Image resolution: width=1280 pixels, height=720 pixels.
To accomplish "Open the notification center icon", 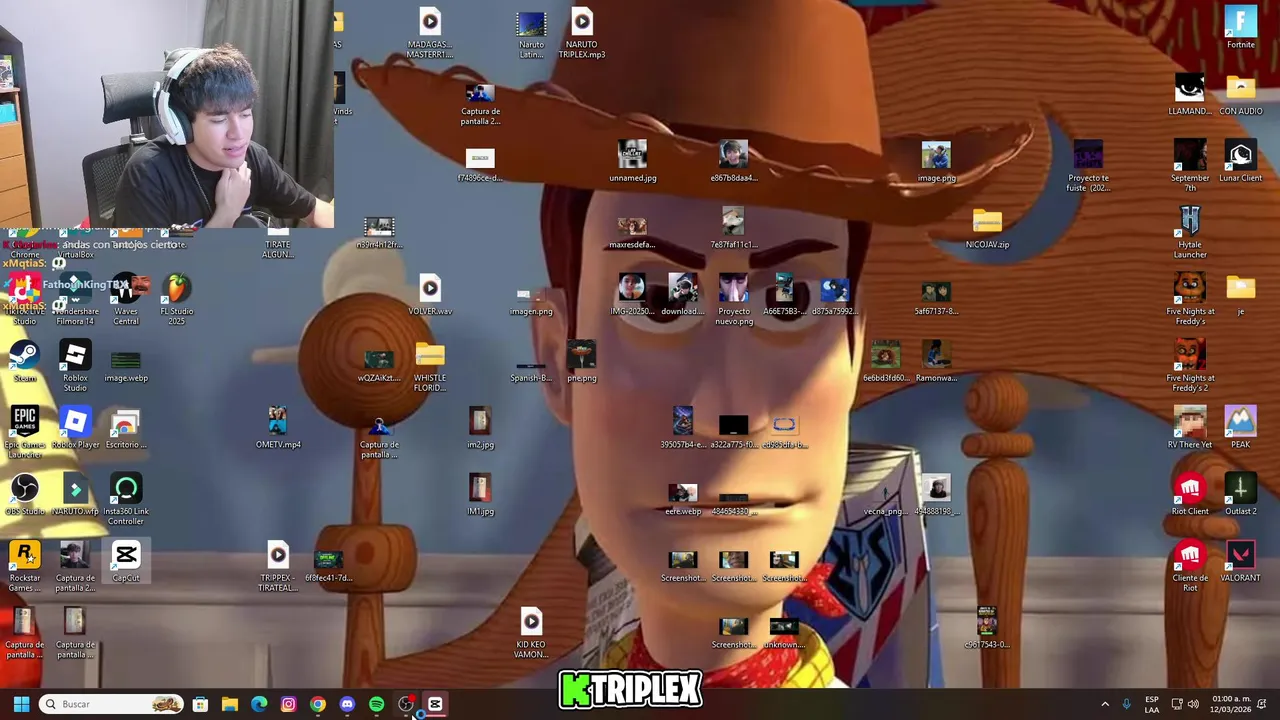I will 1262,704.
